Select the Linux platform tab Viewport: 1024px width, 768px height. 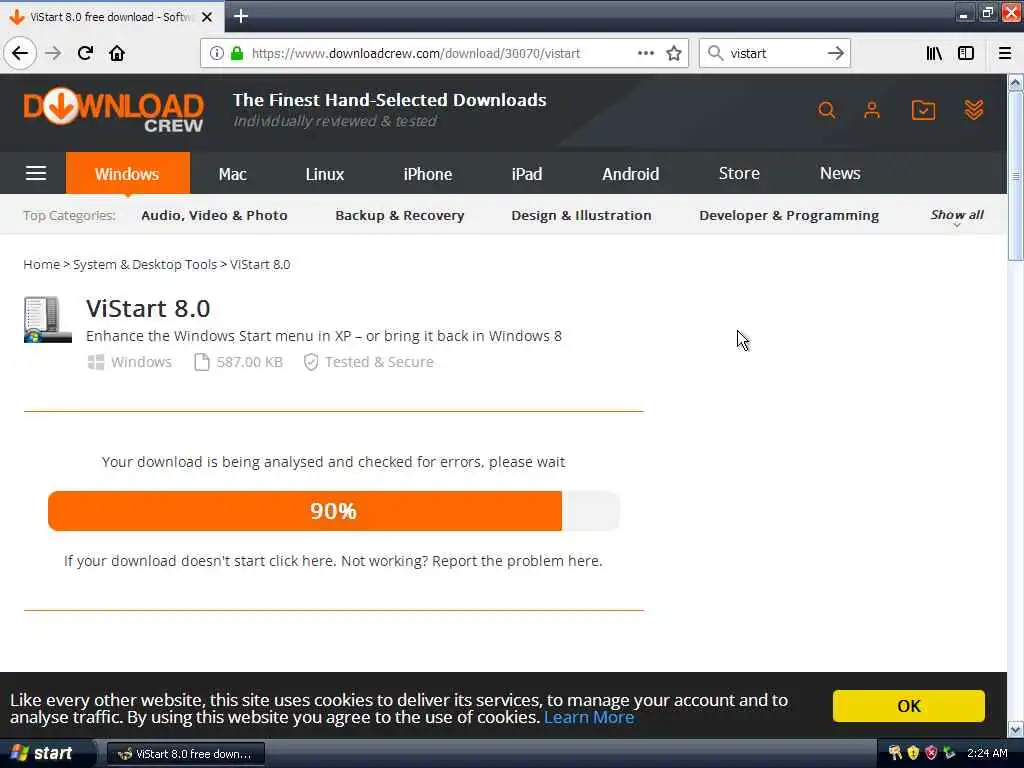pos(325,174)
